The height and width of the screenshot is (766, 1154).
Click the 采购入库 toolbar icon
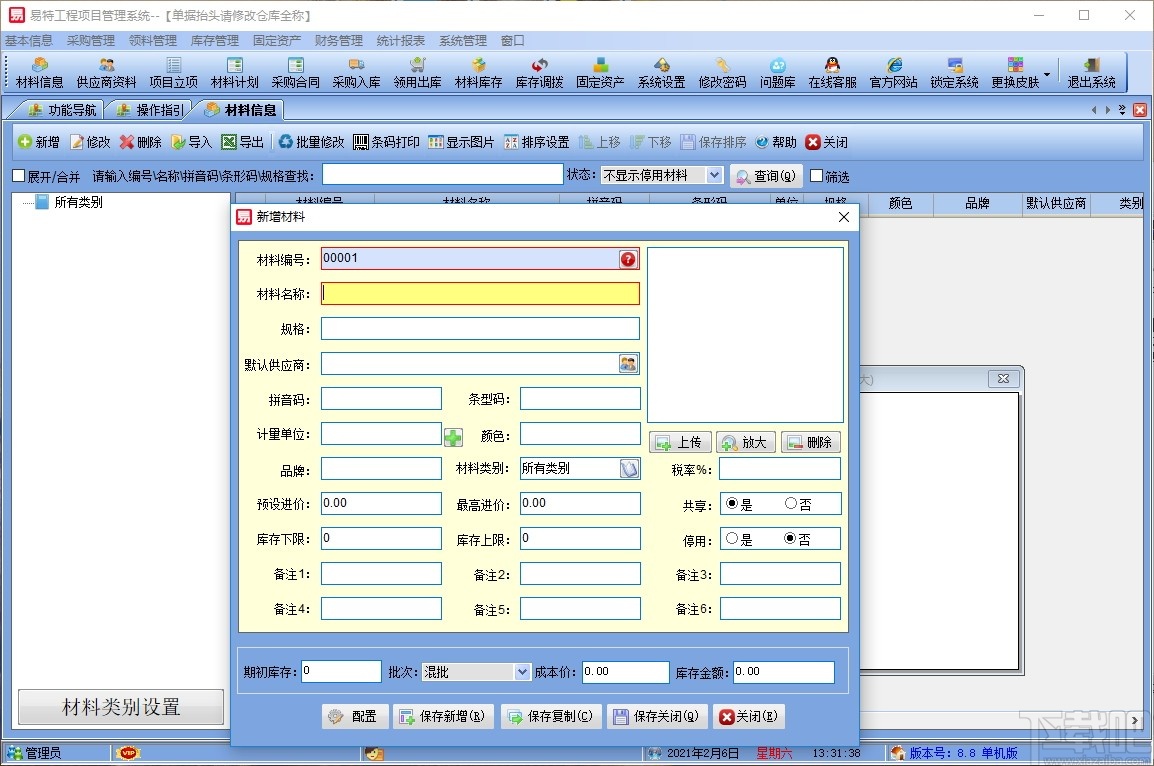coord(357,73)
